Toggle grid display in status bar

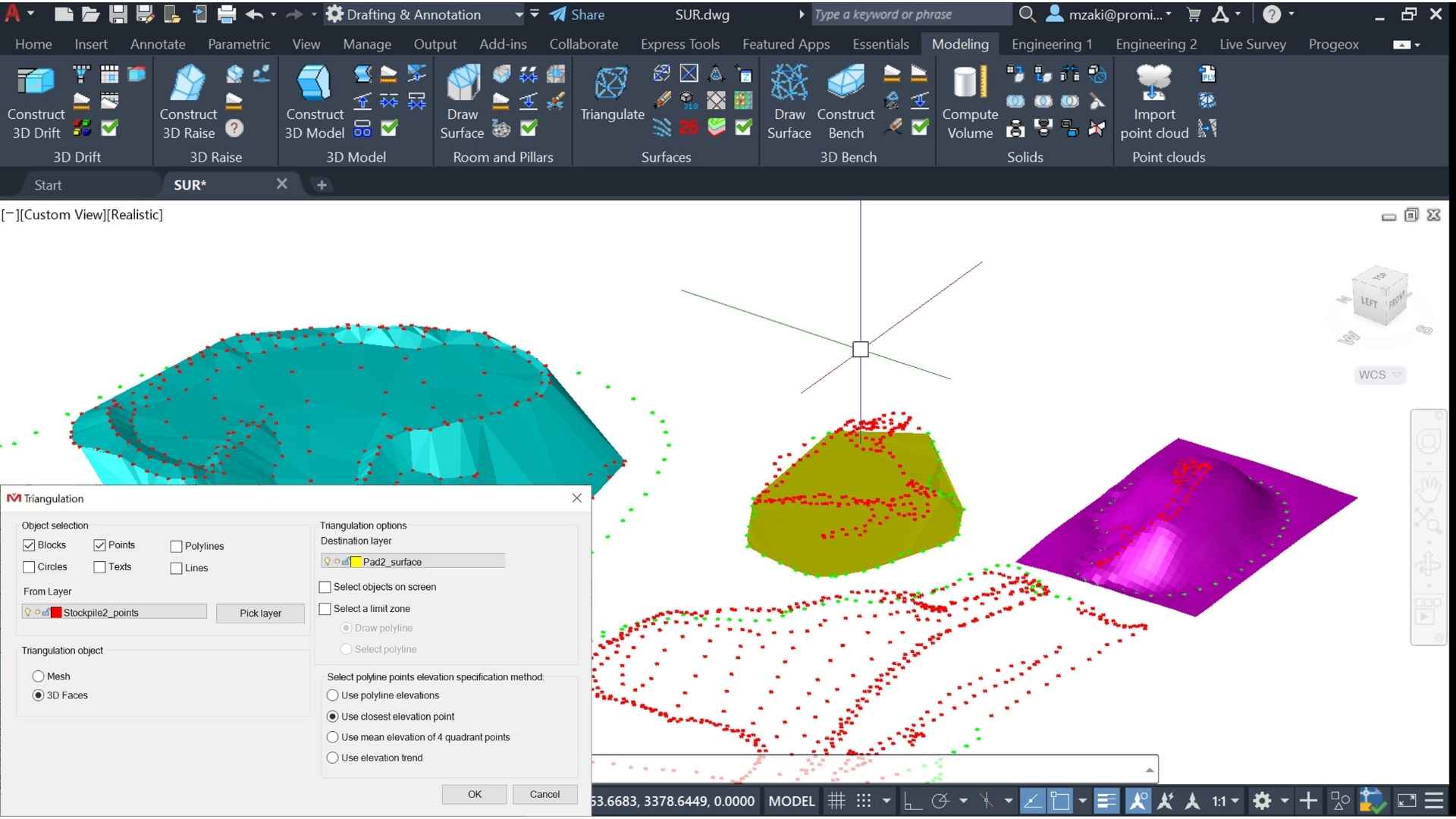tap(836, 801)
